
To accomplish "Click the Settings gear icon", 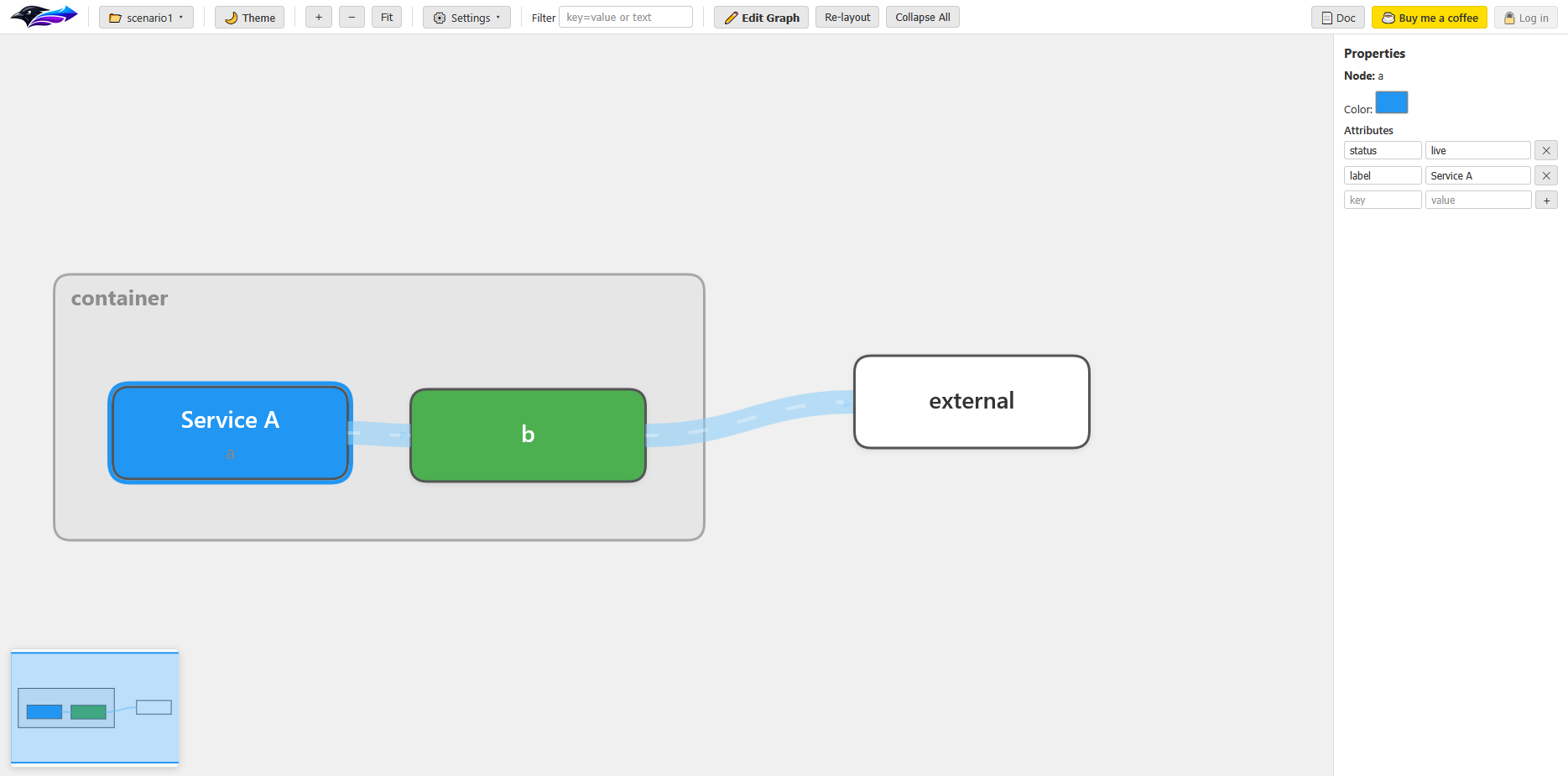I will (x=440, y=17).
